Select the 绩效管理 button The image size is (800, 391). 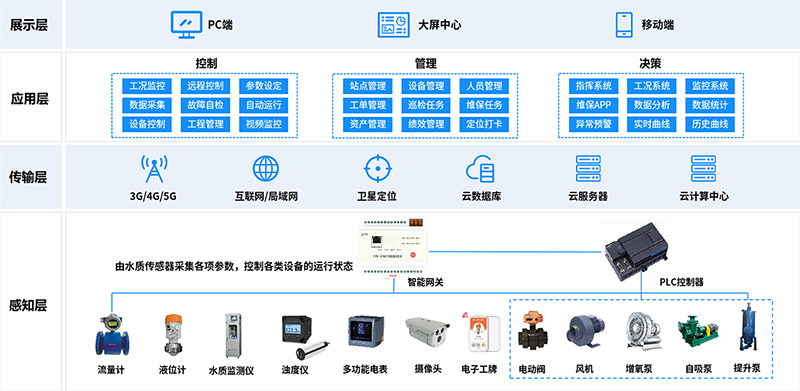[426, 124]
